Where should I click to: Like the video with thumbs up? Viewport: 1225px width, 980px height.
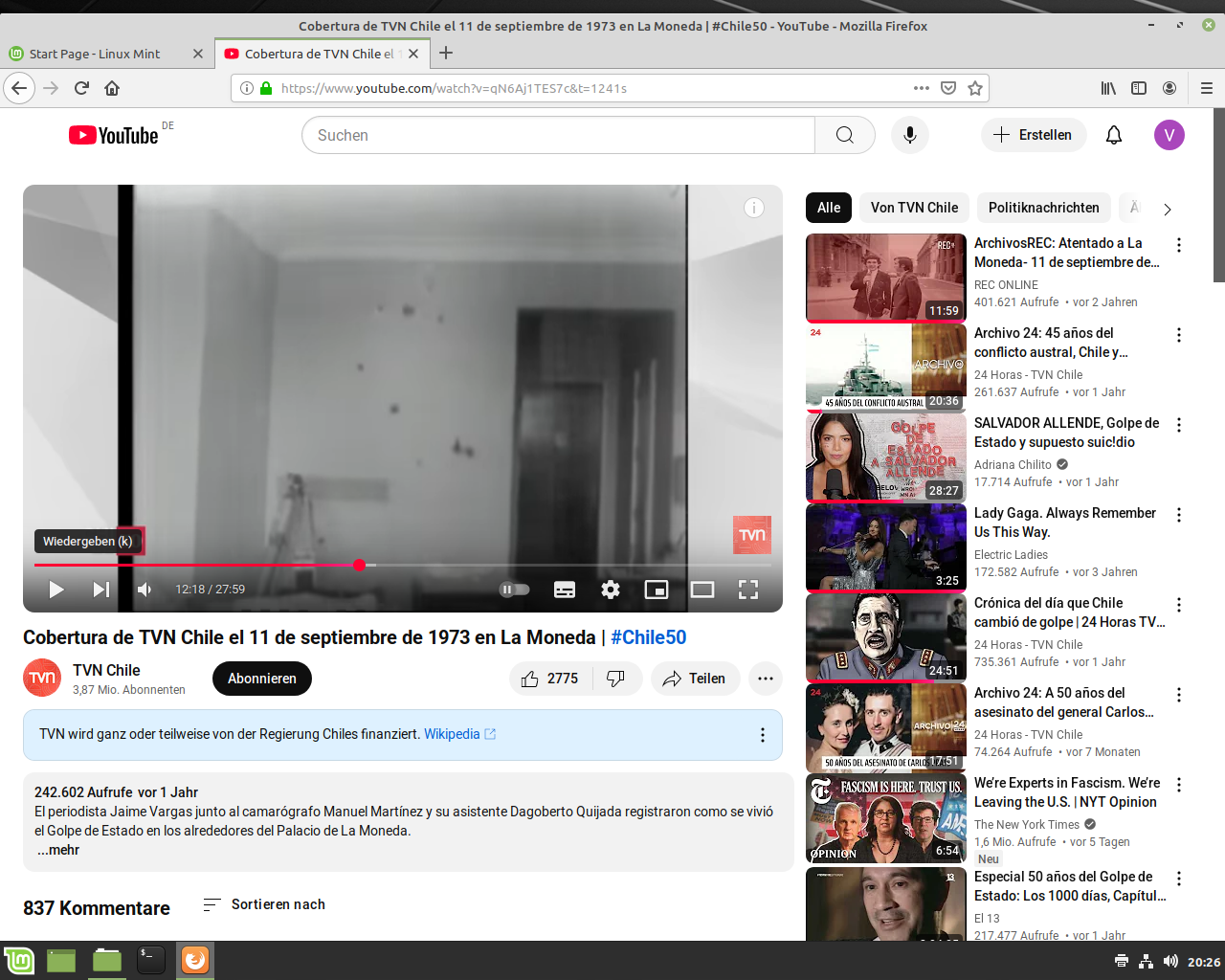[x=550, y=679]
